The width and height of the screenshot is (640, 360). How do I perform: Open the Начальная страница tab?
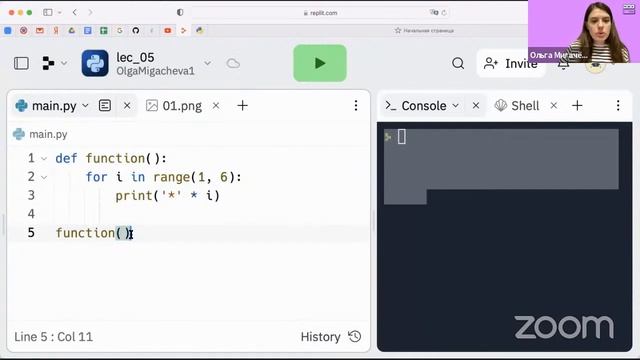[424, 31]
